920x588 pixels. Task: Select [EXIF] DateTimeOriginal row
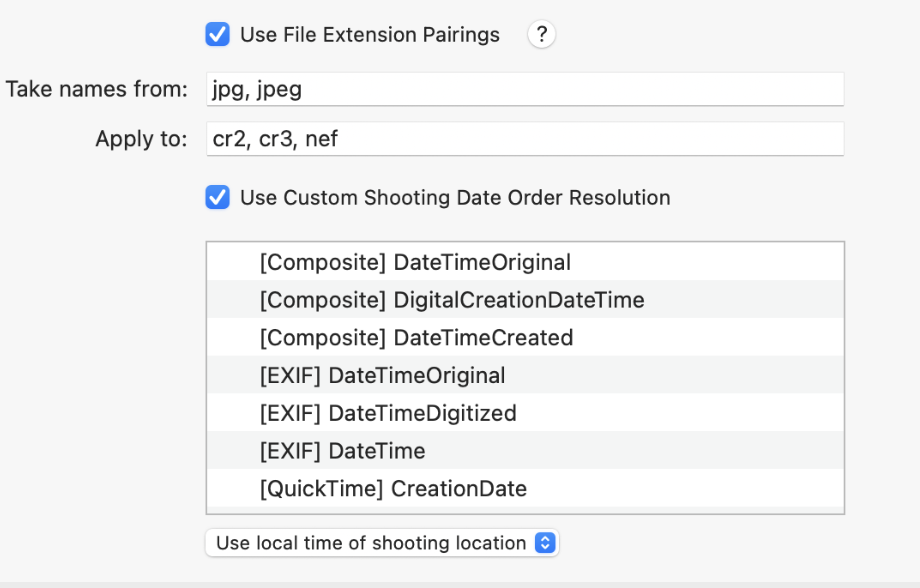(525, 375)
